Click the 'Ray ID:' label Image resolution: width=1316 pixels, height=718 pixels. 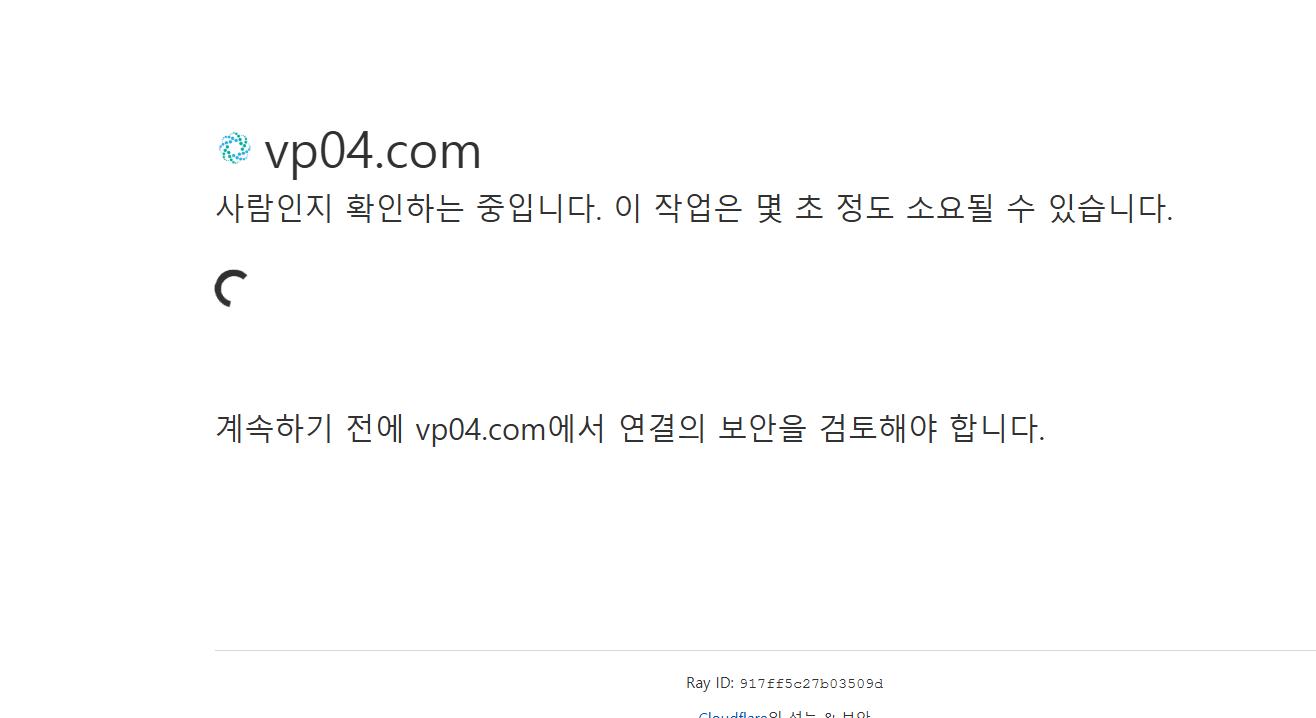point(710,683)
